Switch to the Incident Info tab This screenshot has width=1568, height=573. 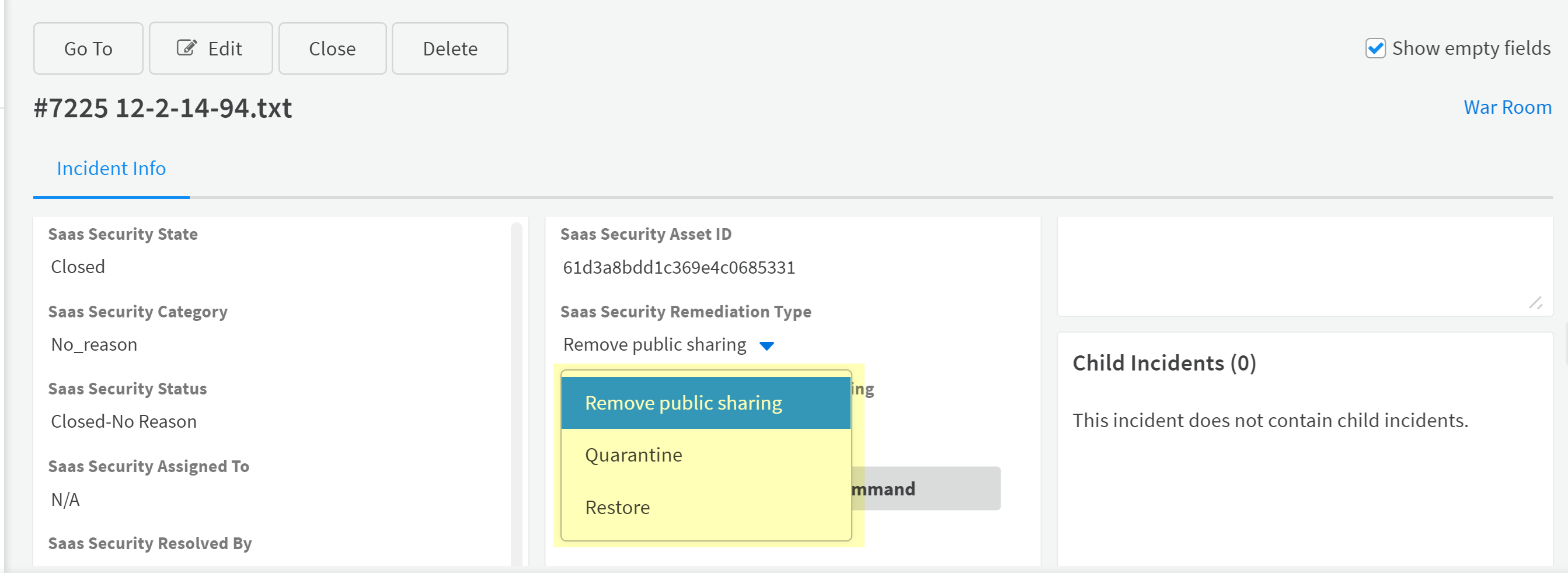[x=111, y=169]
